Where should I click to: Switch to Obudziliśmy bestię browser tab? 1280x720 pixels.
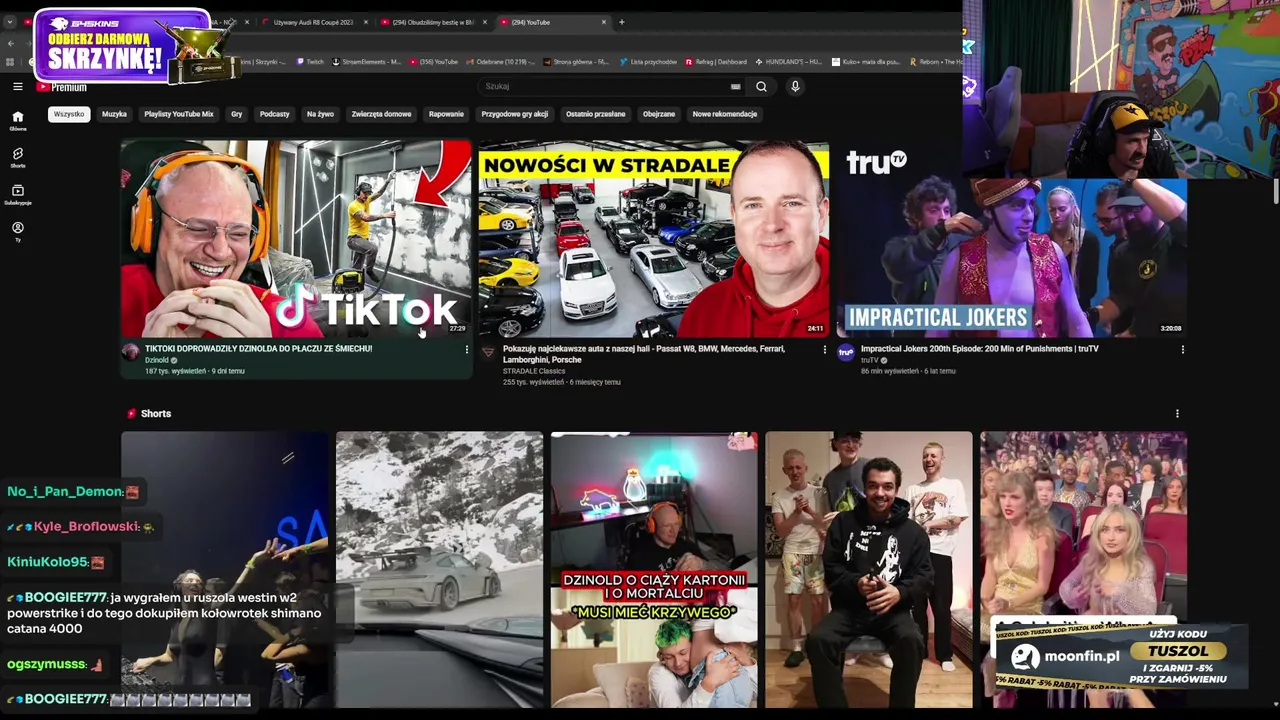pos(432,22)
